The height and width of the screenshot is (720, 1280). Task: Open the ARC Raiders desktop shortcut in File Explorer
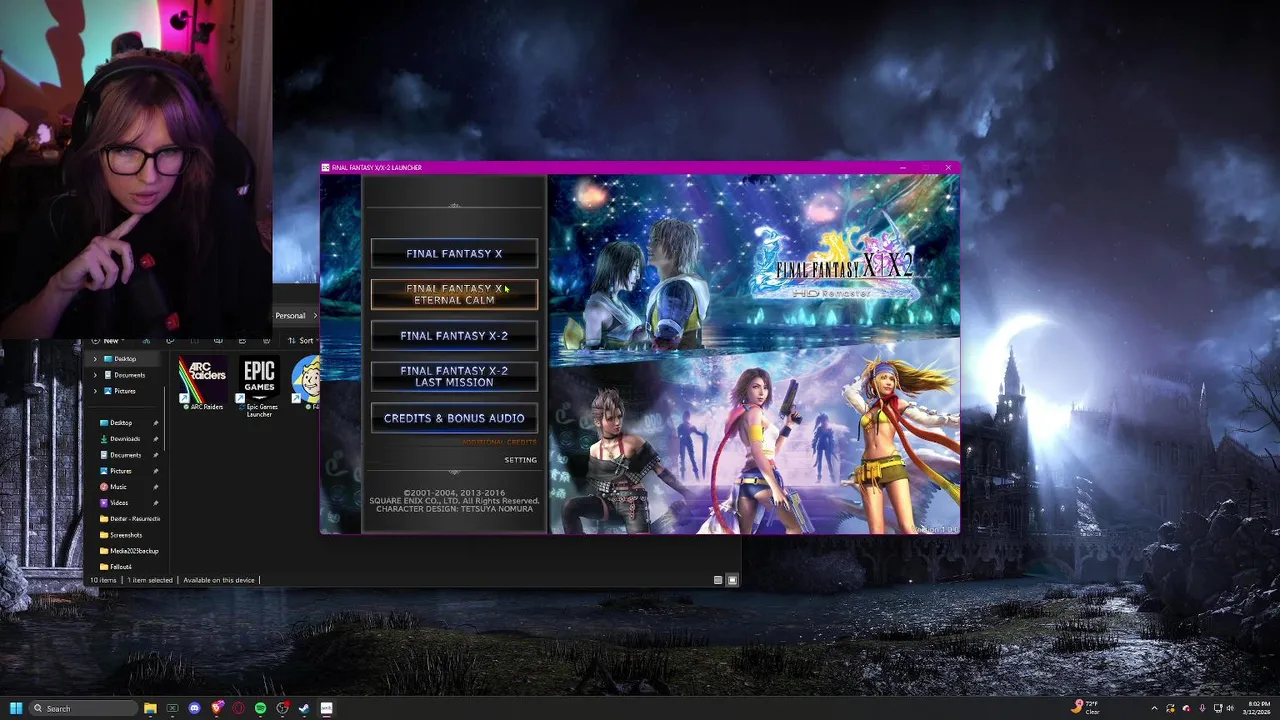pyautogui.click(x=202, y=384)
